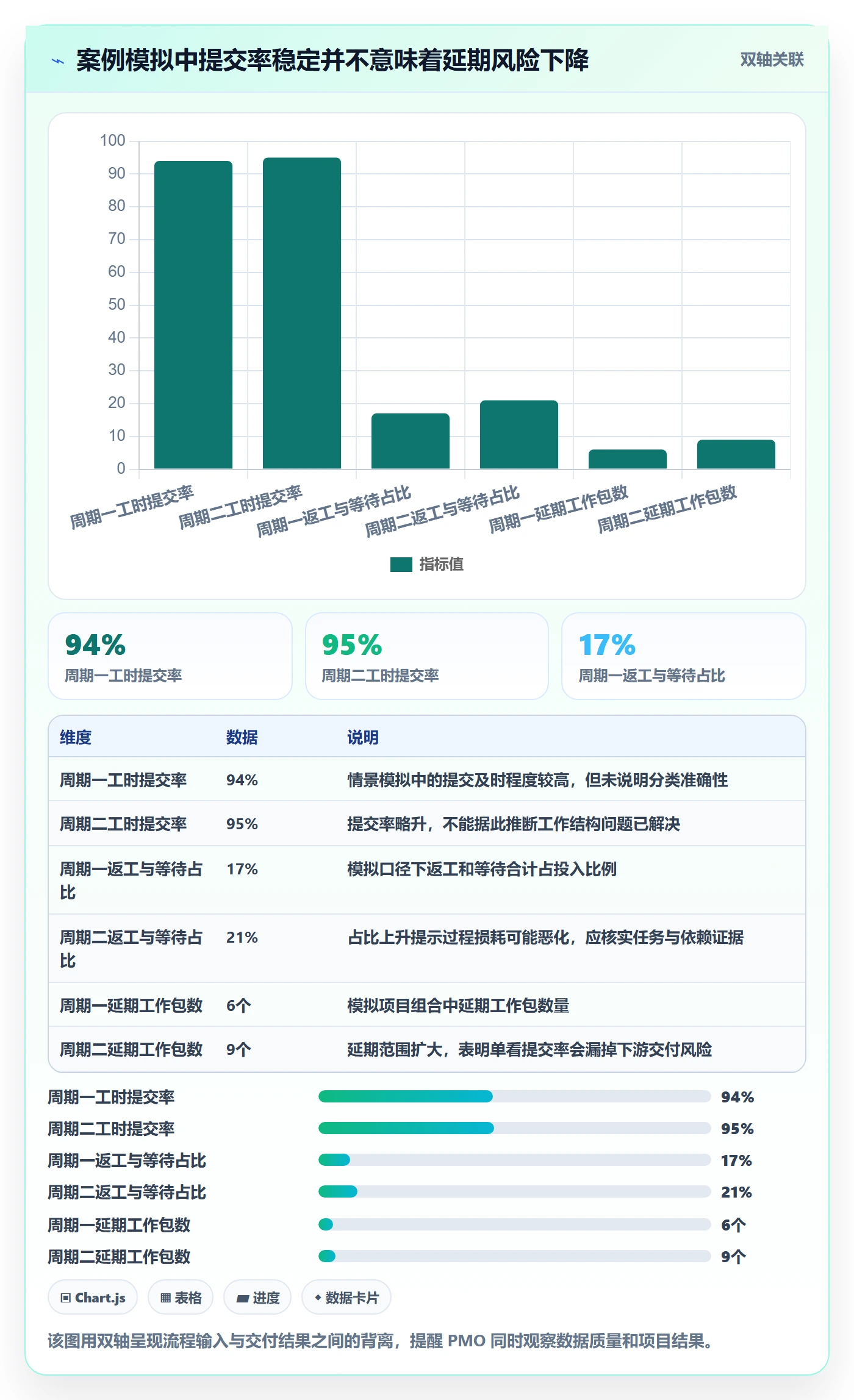Click the 周期二返工与等待占比 21% progress bar
Screen dimensions: 854x1400
coord(514,1191)
